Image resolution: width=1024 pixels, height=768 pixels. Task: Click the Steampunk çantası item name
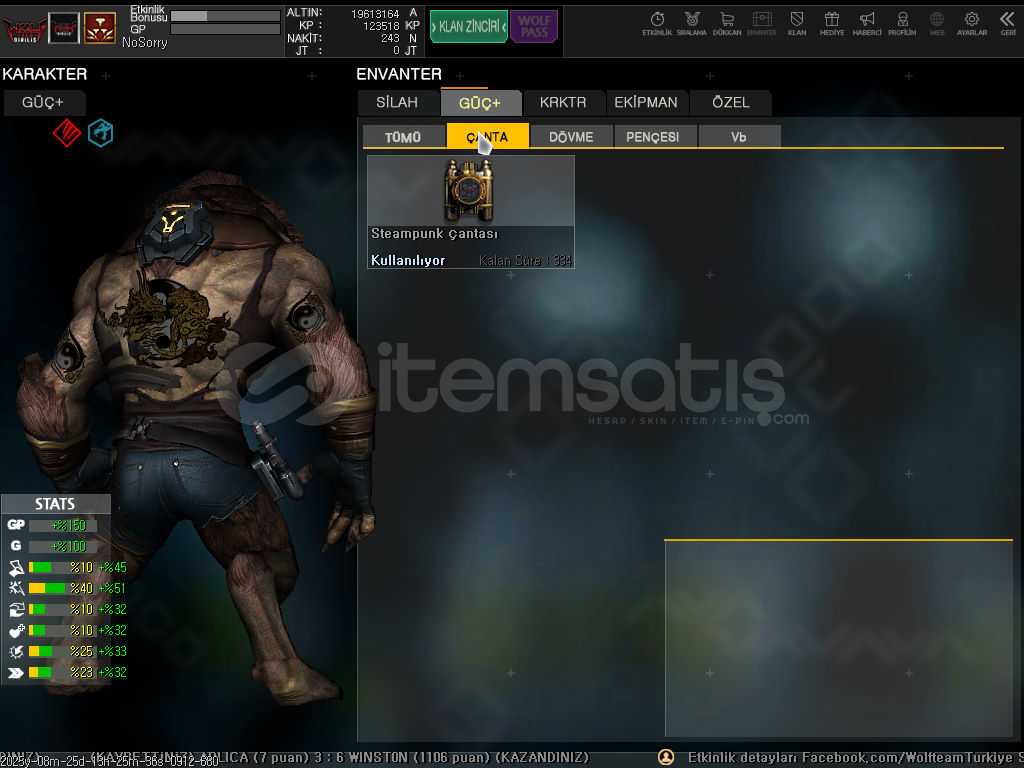(x=434, y=234)
